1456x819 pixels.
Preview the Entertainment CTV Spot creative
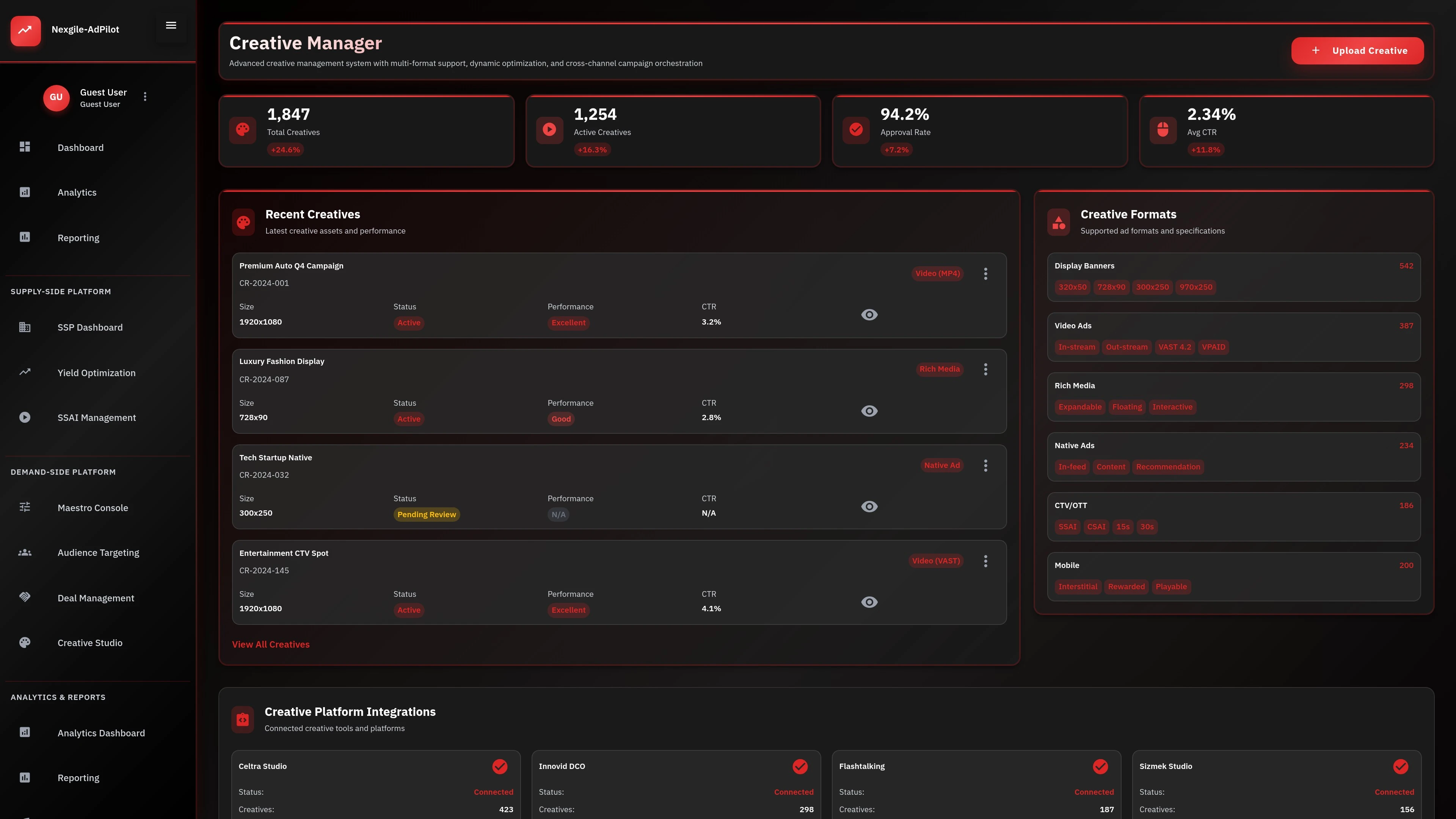[x=869, y=602]
